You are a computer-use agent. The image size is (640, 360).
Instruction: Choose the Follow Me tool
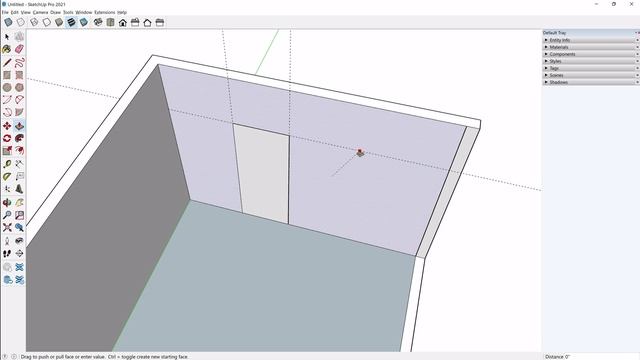point(19,138)
